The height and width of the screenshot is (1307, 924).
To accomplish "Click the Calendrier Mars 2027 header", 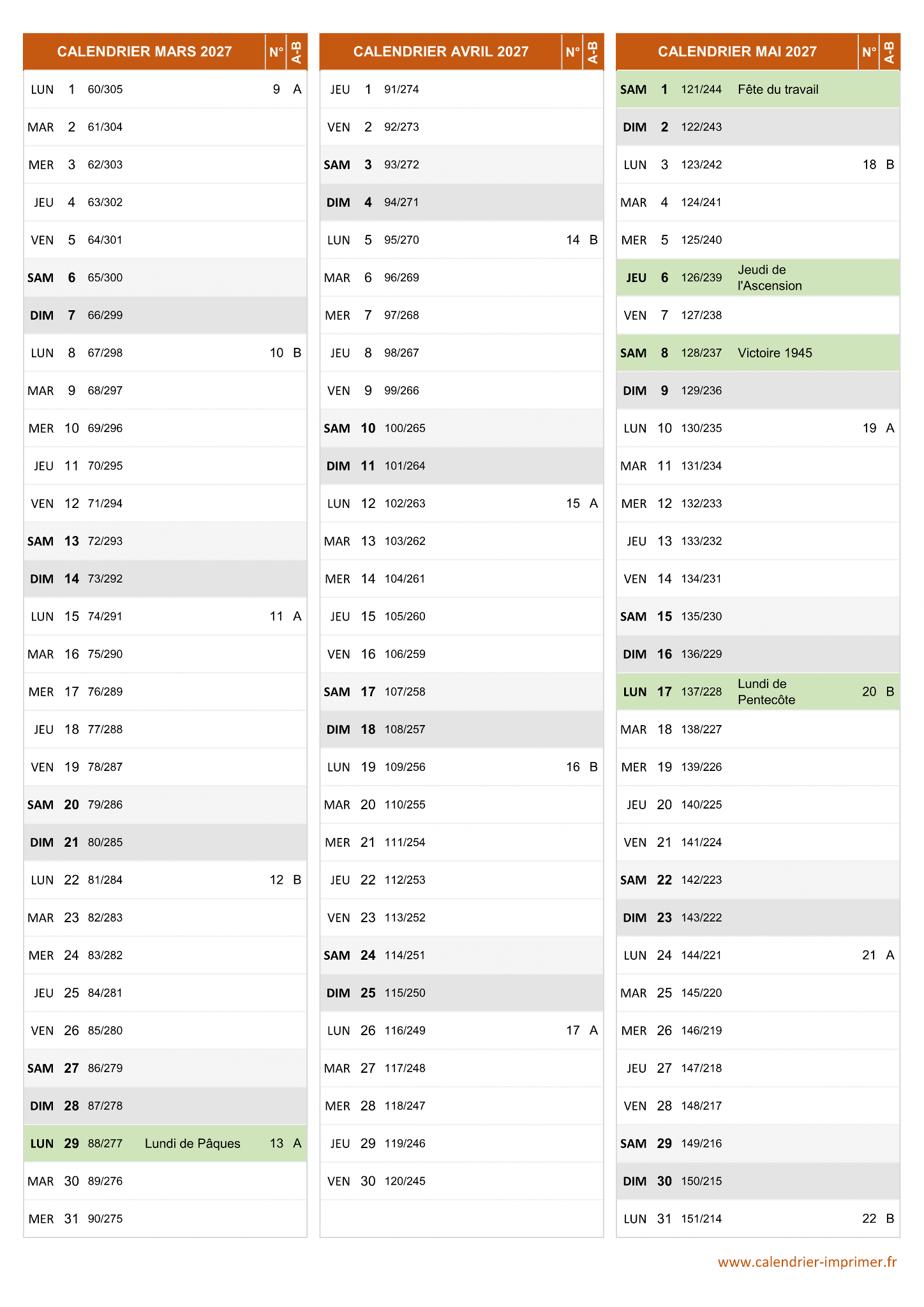I will 144,52.
